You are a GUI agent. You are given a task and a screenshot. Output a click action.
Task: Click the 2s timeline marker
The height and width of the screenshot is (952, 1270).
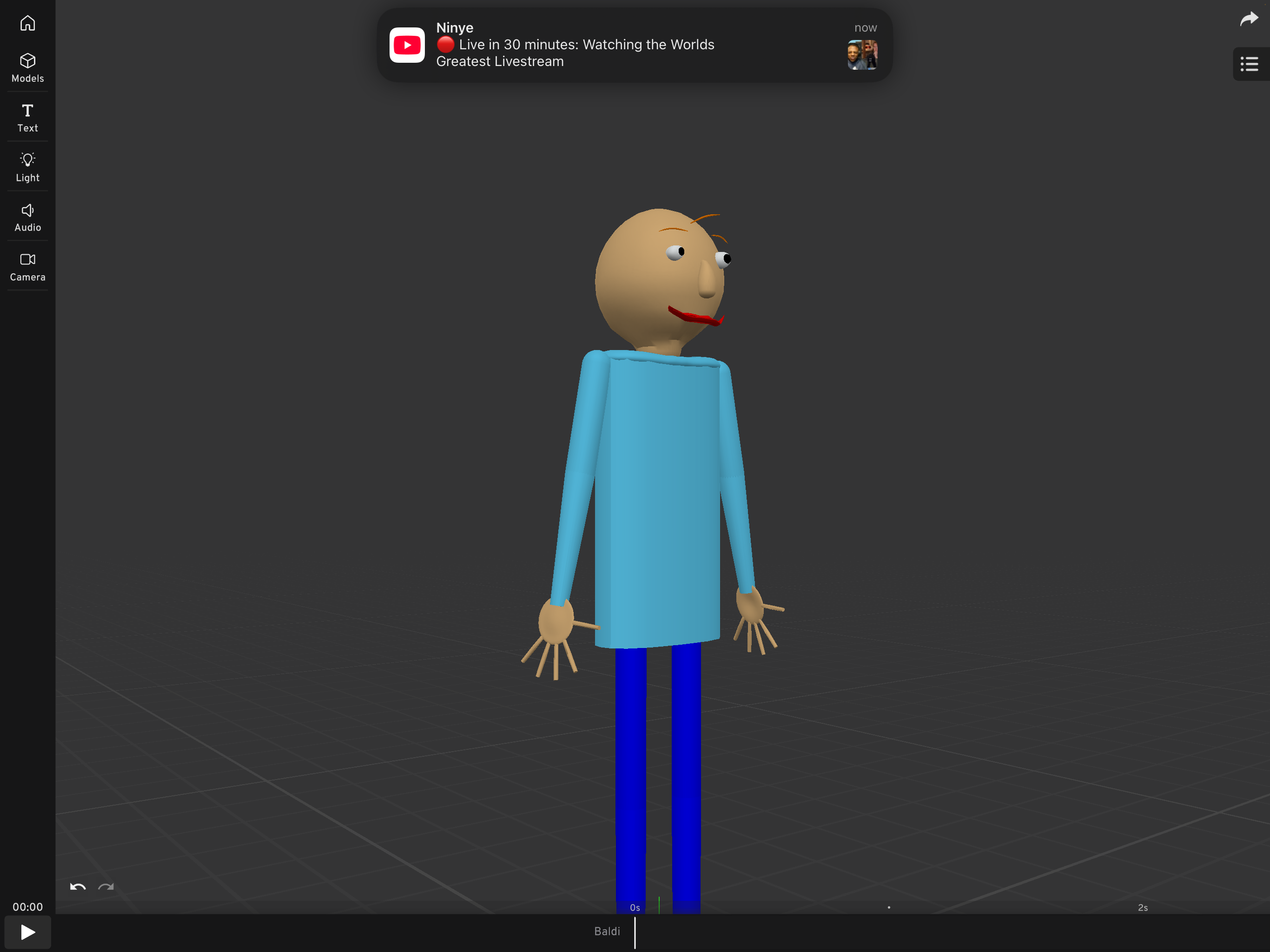point(1143,908)
